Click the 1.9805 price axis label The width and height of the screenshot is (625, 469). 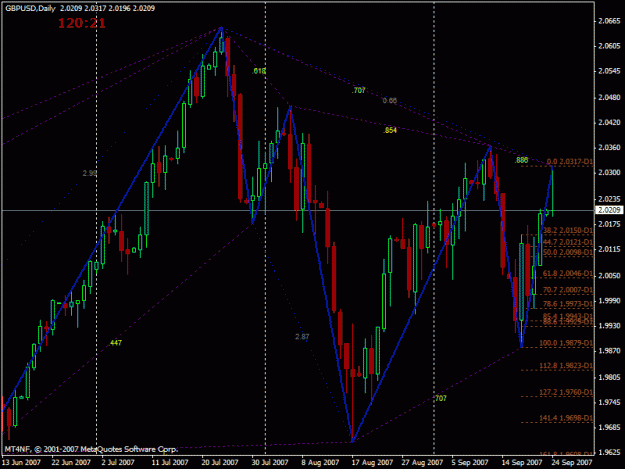pyautogui.click(x=609, y=377)
